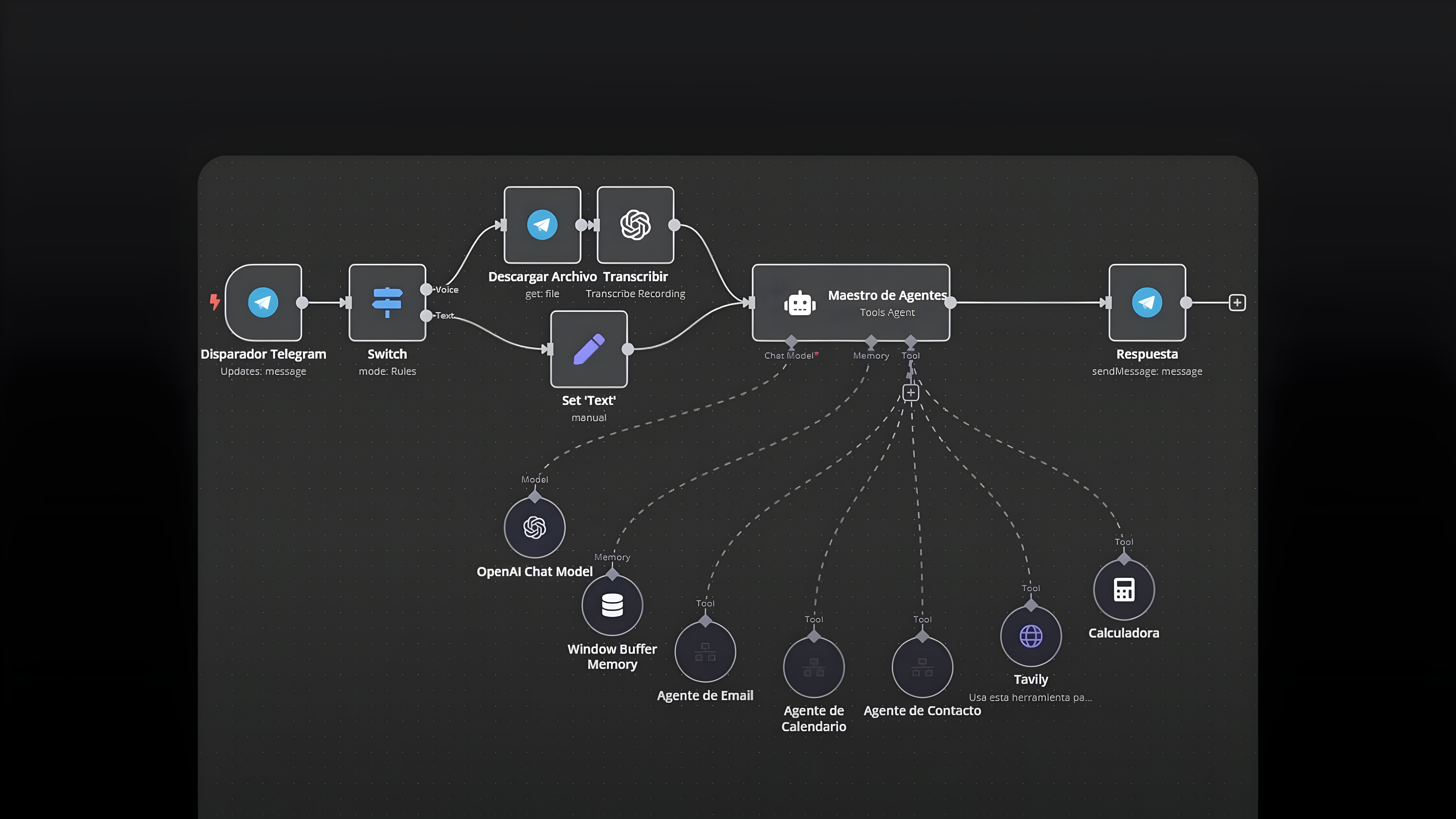Click the 'Disparador Telegram' label
The height and width of the screenshot is (819, 1456).
point(263,354)
